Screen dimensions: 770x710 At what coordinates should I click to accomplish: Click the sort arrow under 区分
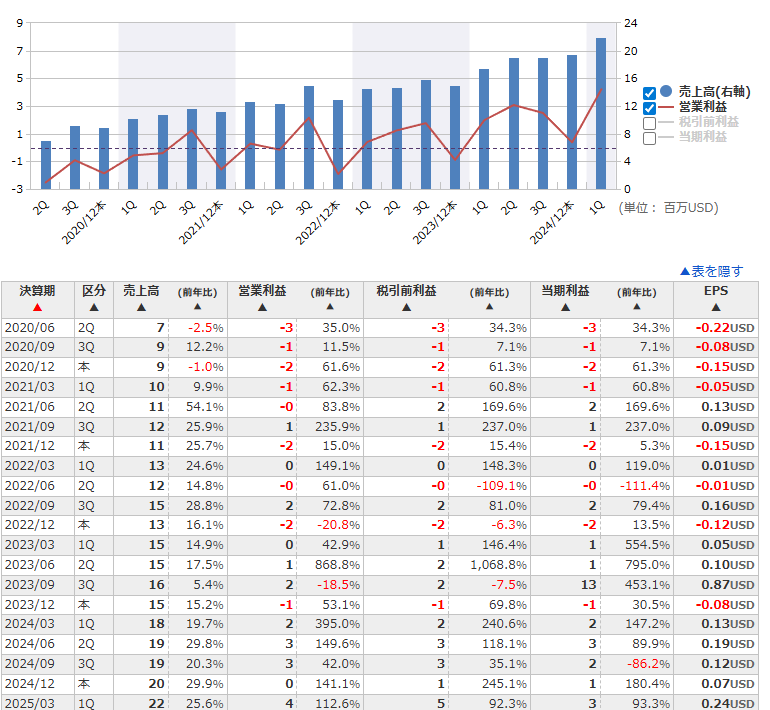(93, 307)
